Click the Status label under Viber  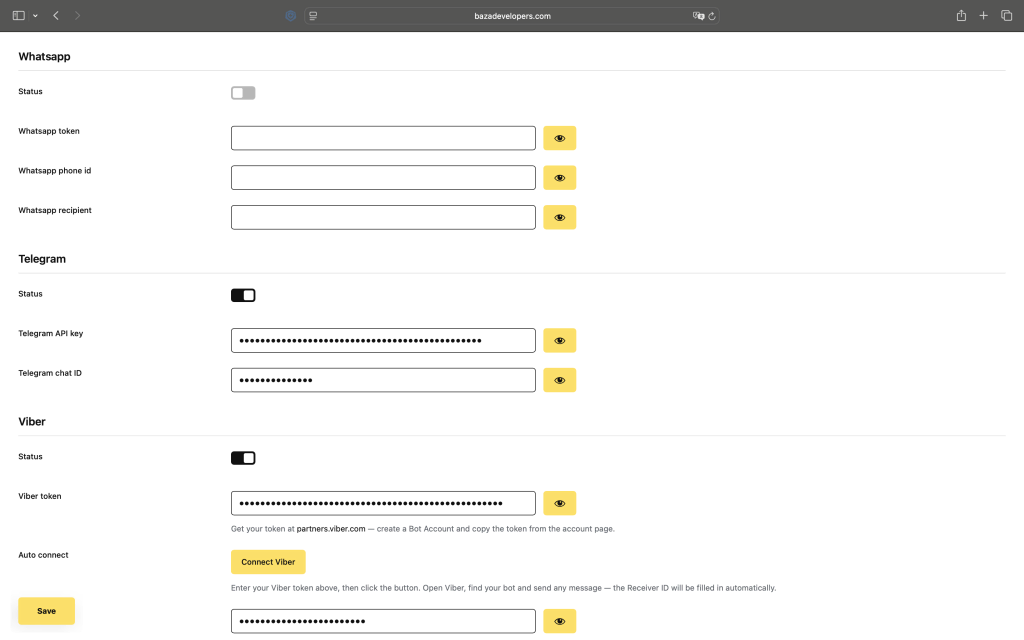(30, 456)
